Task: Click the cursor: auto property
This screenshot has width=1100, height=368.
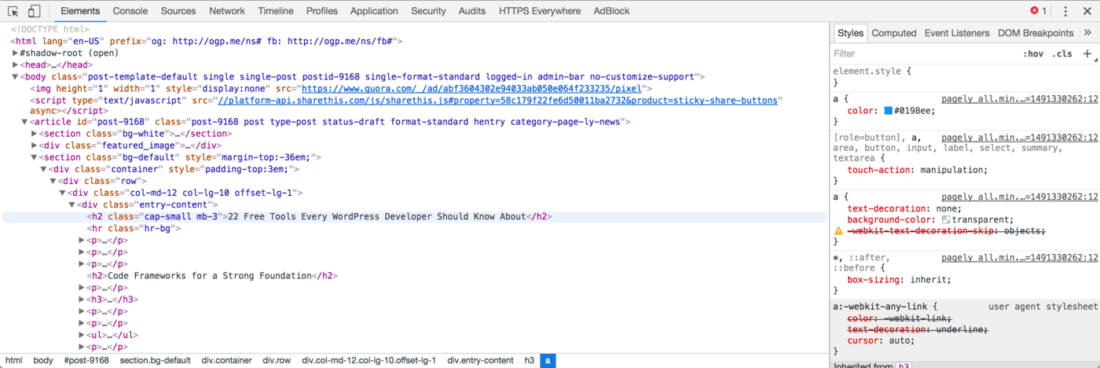Action: pos(881,341)
